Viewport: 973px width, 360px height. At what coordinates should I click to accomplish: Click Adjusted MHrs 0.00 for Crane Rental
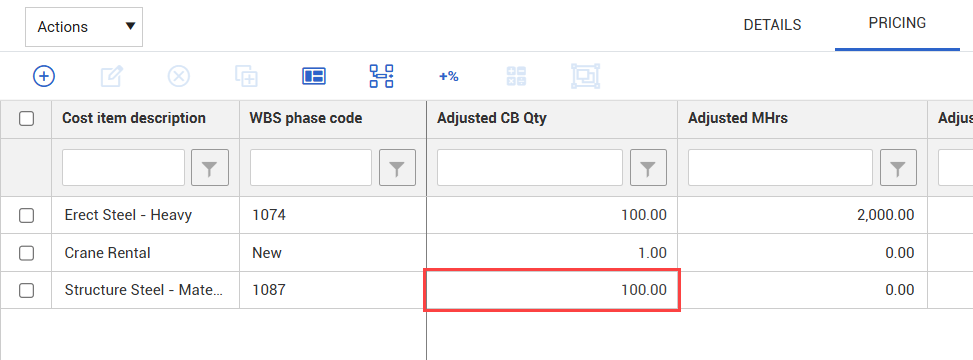click(x=802, y=253)
